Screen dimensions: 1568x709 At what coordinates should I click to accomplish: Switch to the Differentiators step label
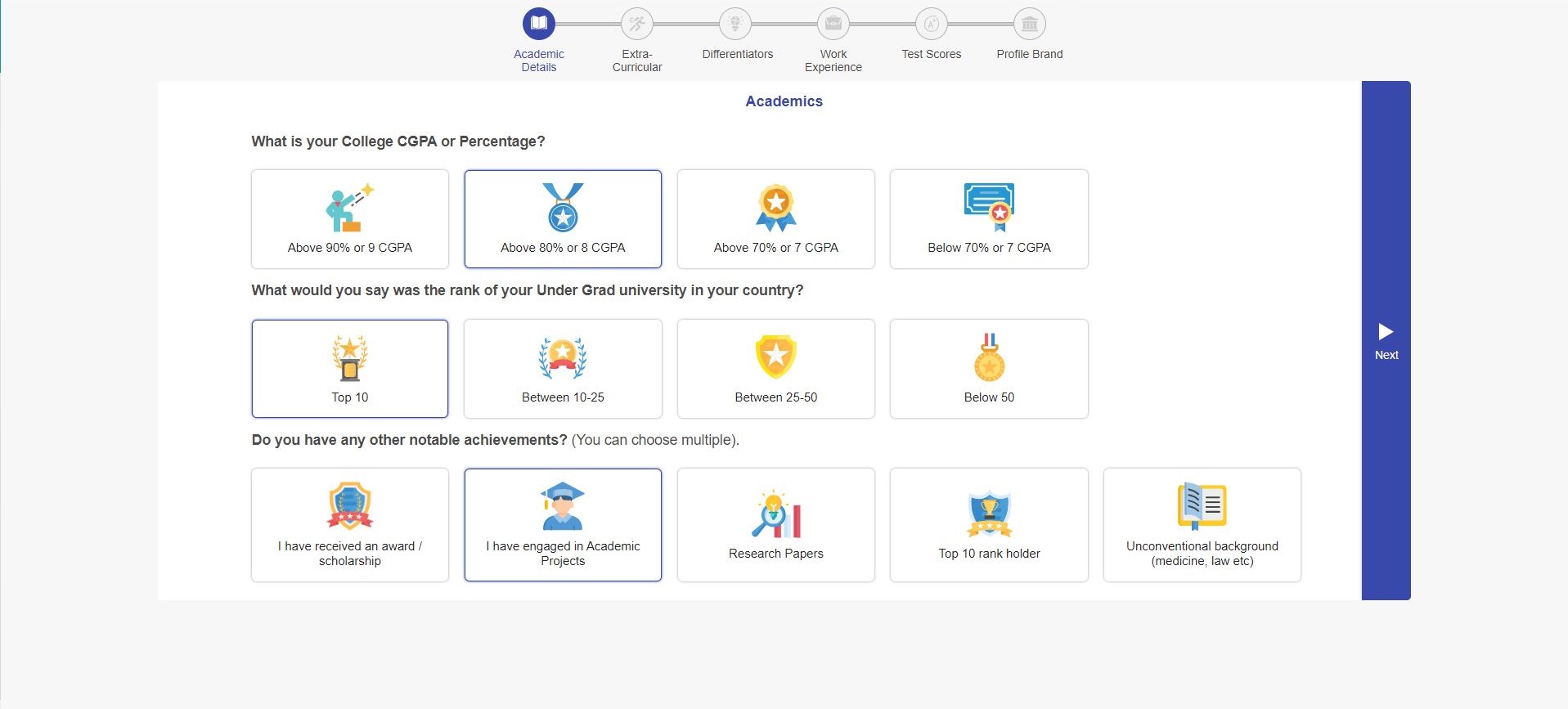[x=737, y=54]
